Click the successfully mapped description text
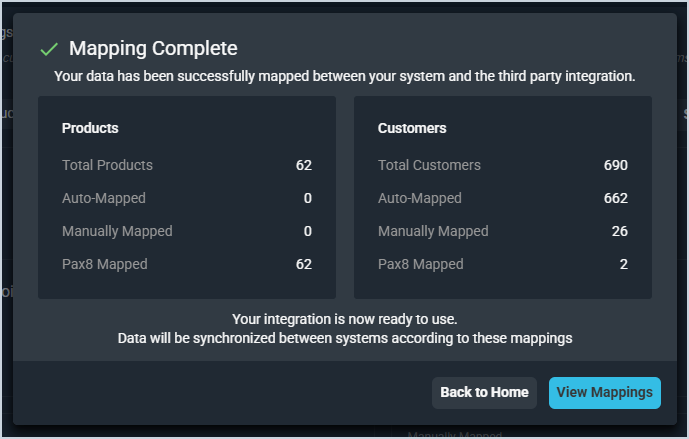 (344, 76)
